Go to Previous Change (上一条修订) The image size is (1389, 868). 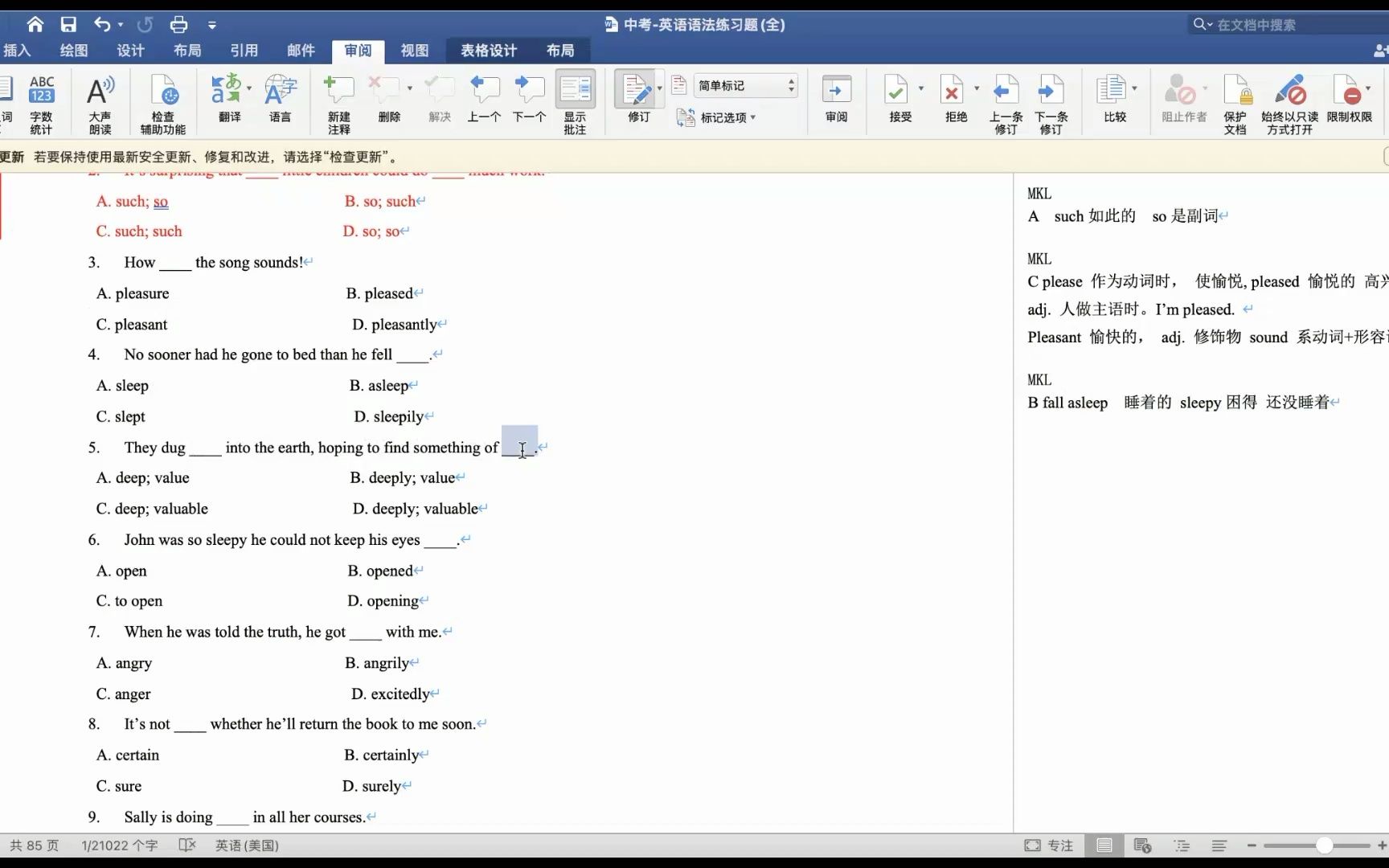coord(1006,104)
